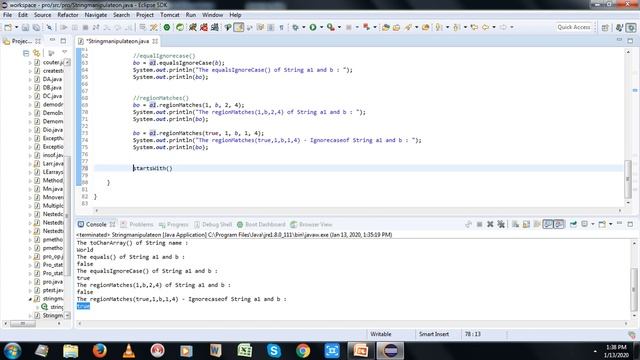
Task: Start Tomcat with the cat icon
Action: [x=193, y=27]
